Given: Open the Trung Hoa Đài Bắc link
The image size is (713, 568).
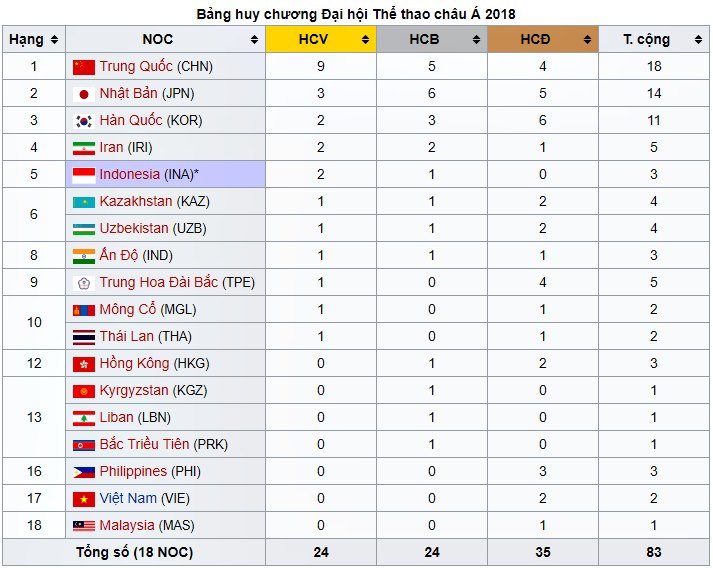Looking at the screenshot, I should (158, 283).
